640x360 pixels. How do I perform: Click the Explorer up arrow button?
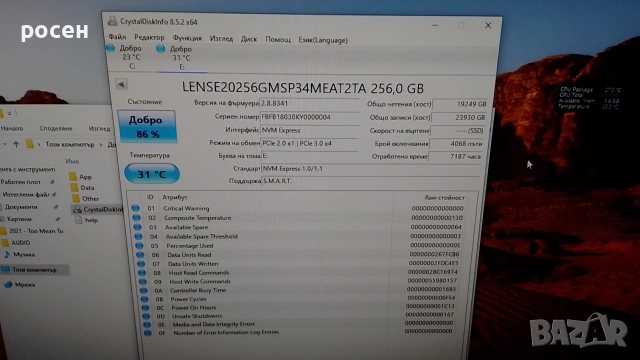coord(16,144)
